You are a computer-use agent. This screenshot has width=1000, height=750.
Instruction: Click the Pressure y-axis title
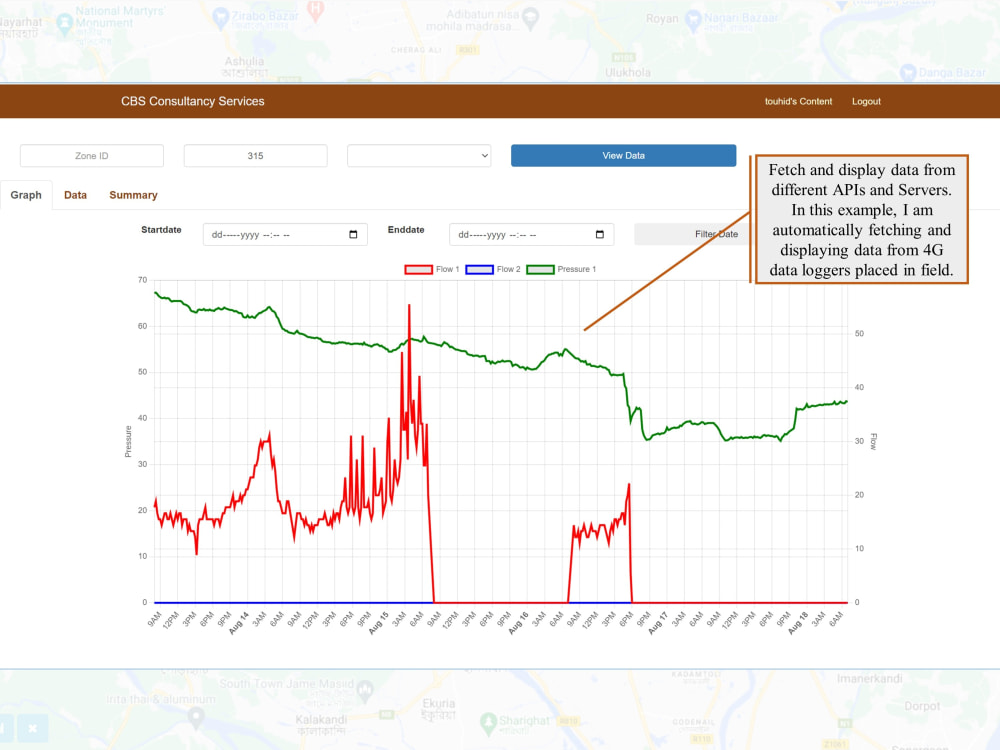[x=128, y=441]
